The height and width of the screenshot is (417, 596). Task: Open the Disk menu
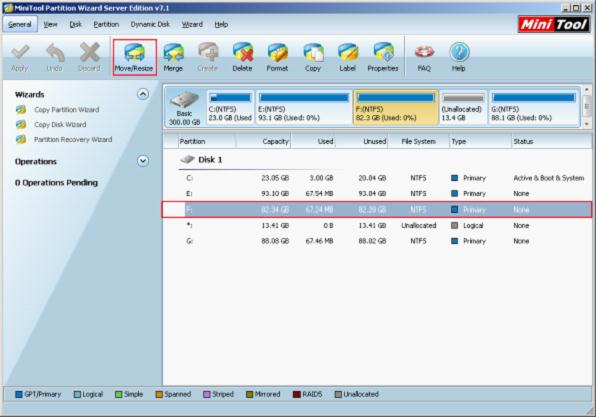click(75, 24)
